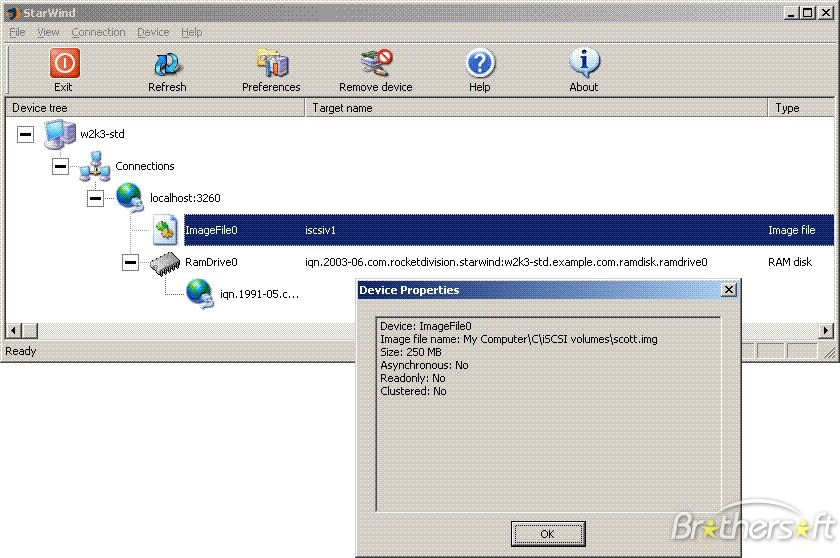
Task: Click the Image file name line in dialog
Action: point(519,339)
